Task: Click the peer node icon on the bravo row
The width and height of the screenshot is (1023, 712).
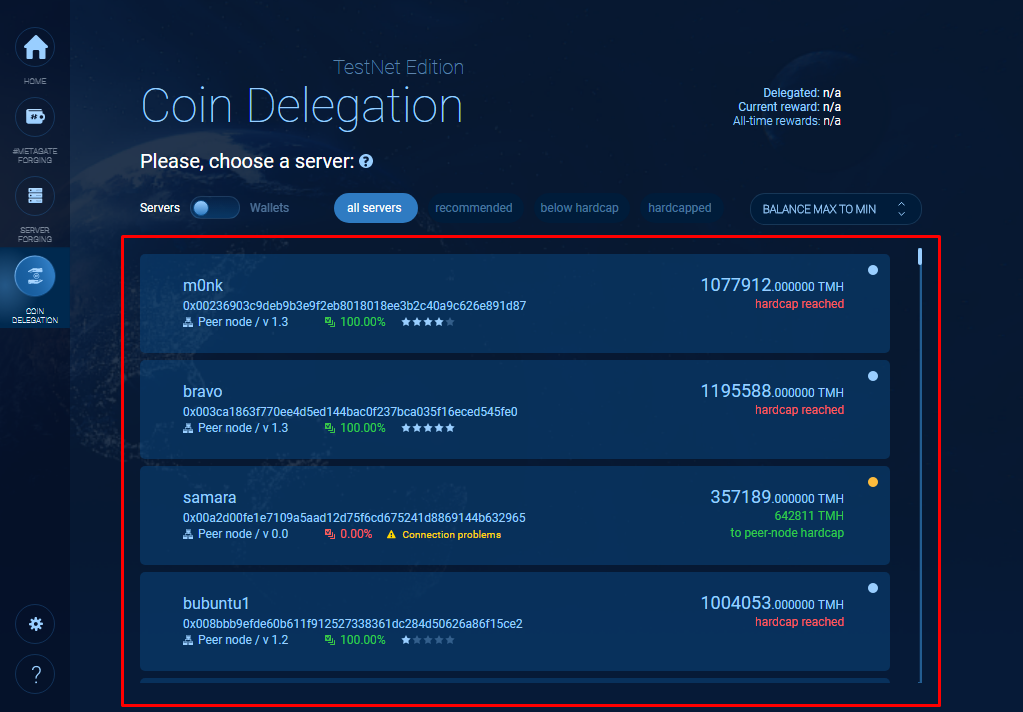Action: tap(188, 428)
